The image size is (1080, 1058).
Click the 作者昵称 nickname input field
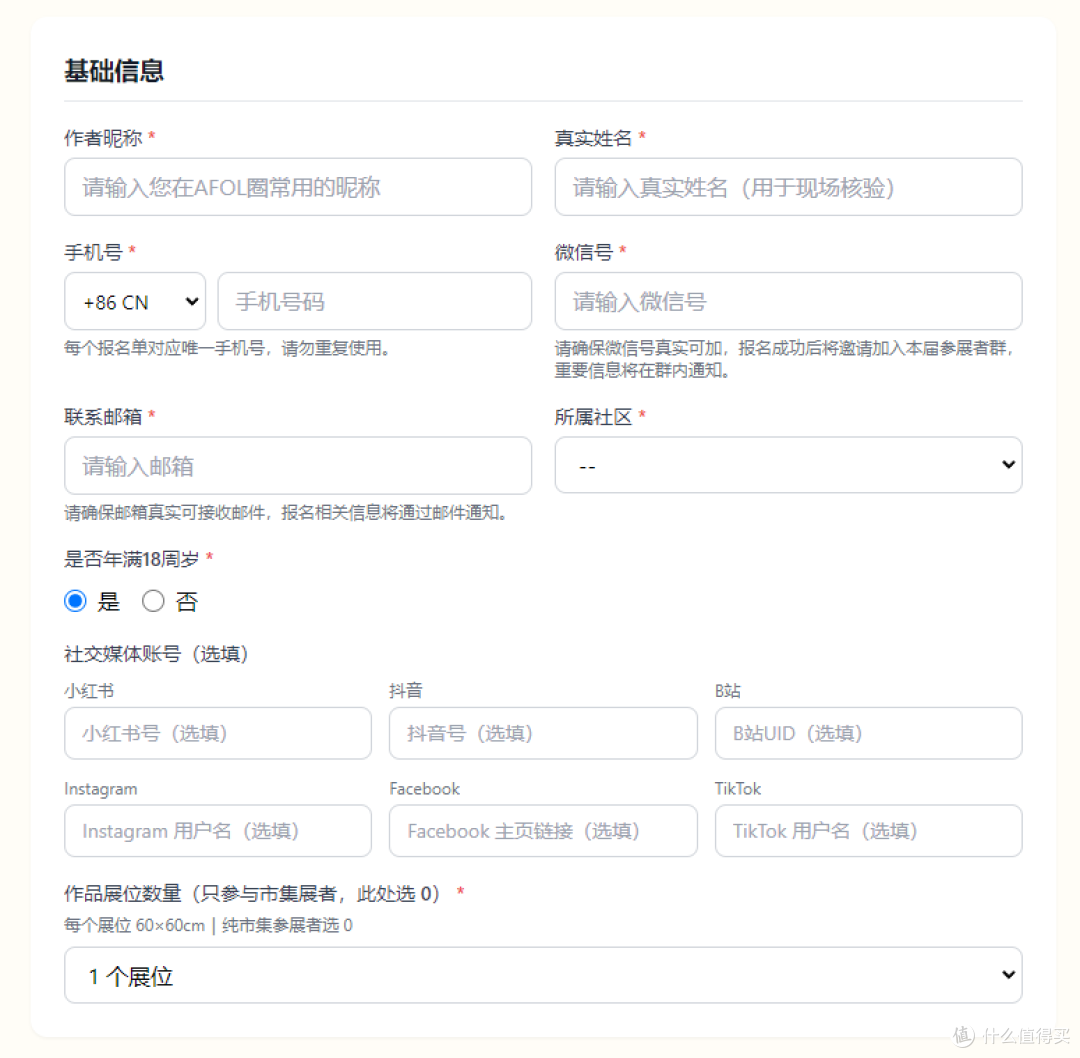pyautogui.click(x=298, y=187)
